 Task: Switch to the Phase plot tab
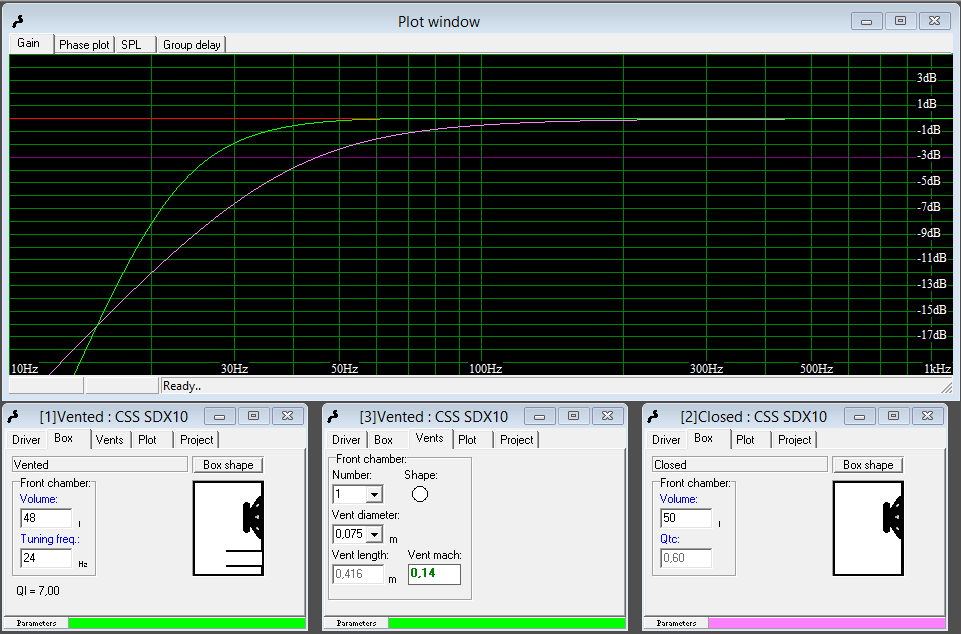pos(84,45)
